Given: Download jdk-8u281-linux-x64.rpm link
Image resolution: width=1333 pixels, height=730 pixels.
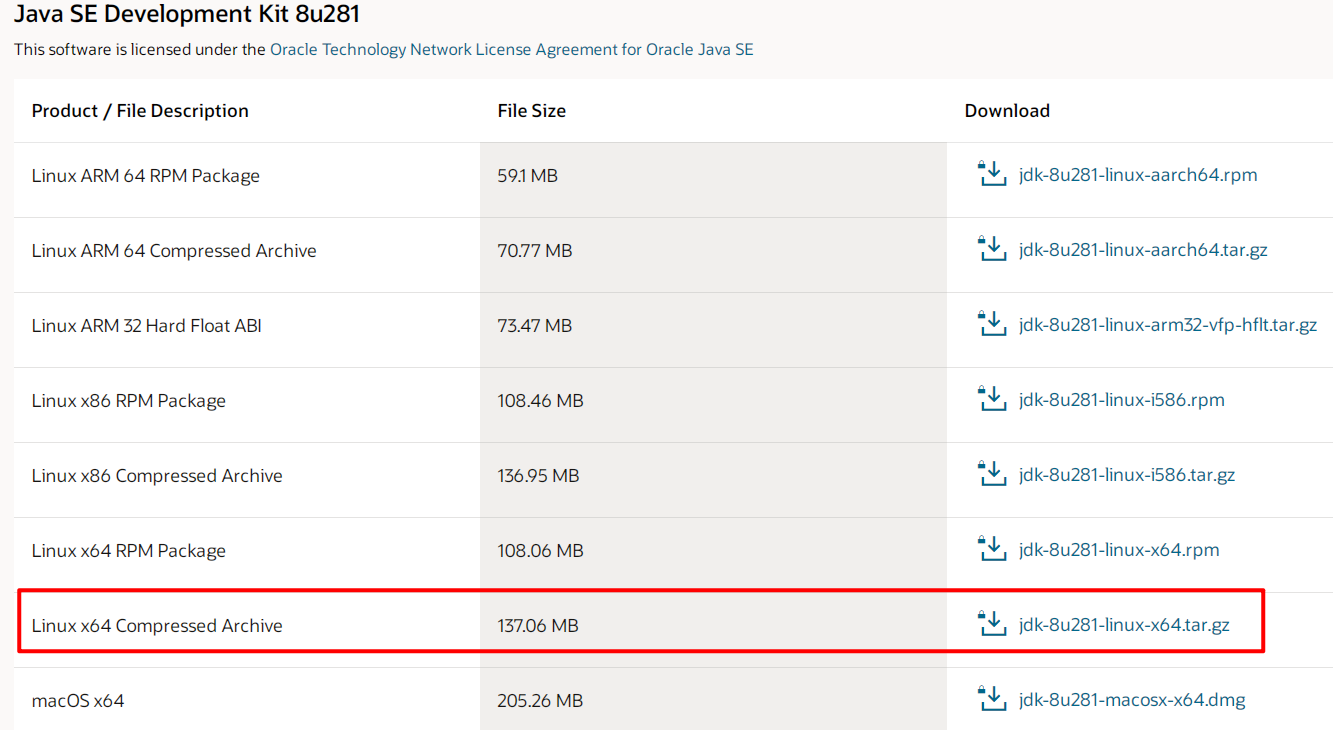Looking at the screenshot, I should (1119, 550).
